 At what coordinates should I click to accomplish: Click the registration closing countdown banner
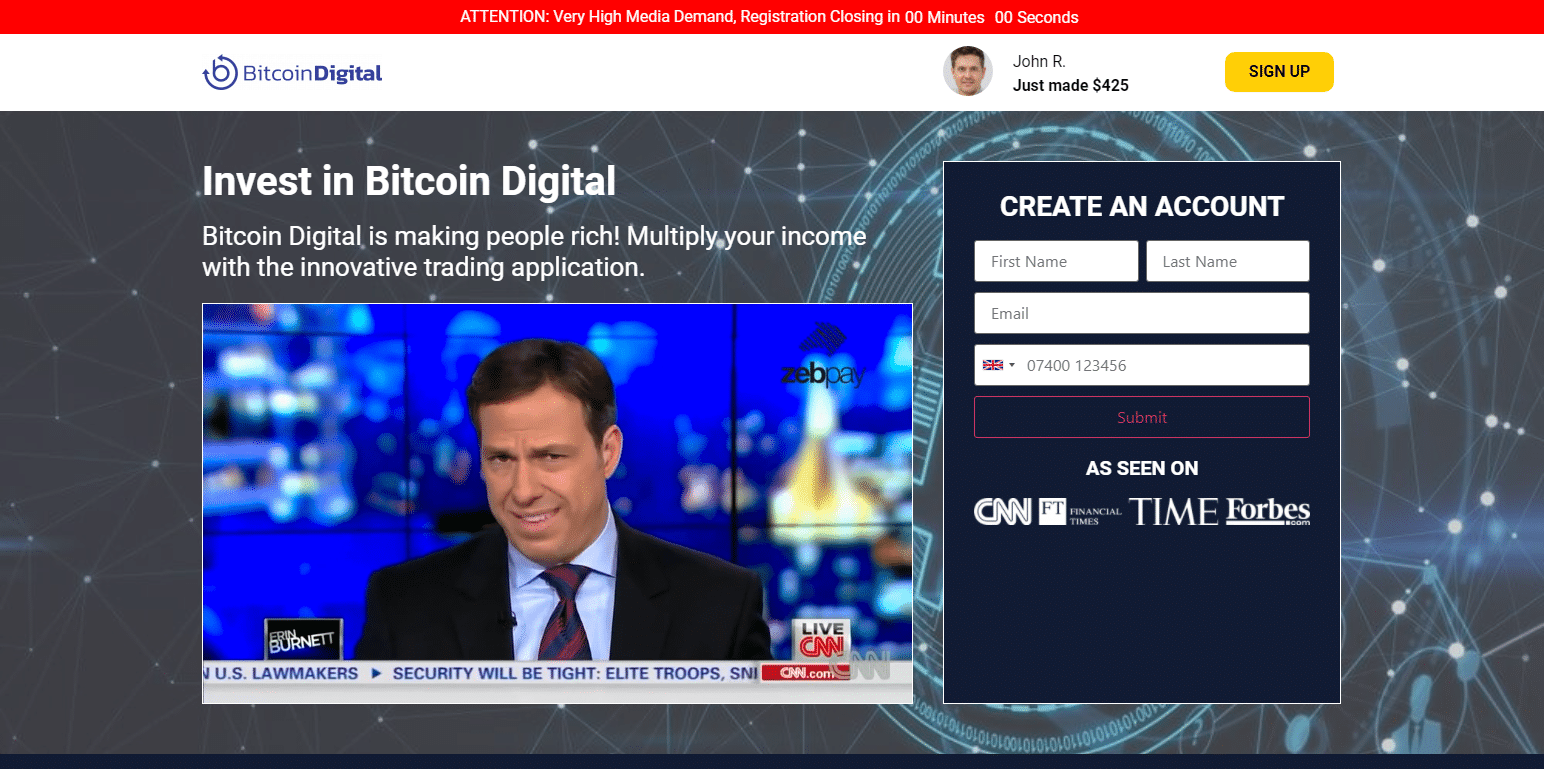point(770,17)
